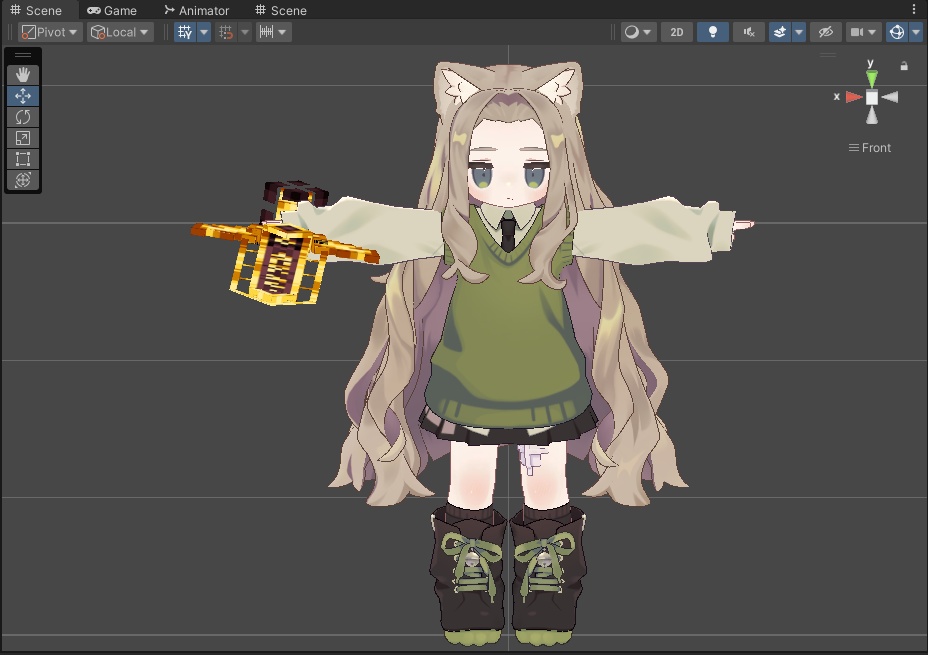928x655 pixels.
Task: Click the orientation gizmo center cube
Action: [872, 97]
